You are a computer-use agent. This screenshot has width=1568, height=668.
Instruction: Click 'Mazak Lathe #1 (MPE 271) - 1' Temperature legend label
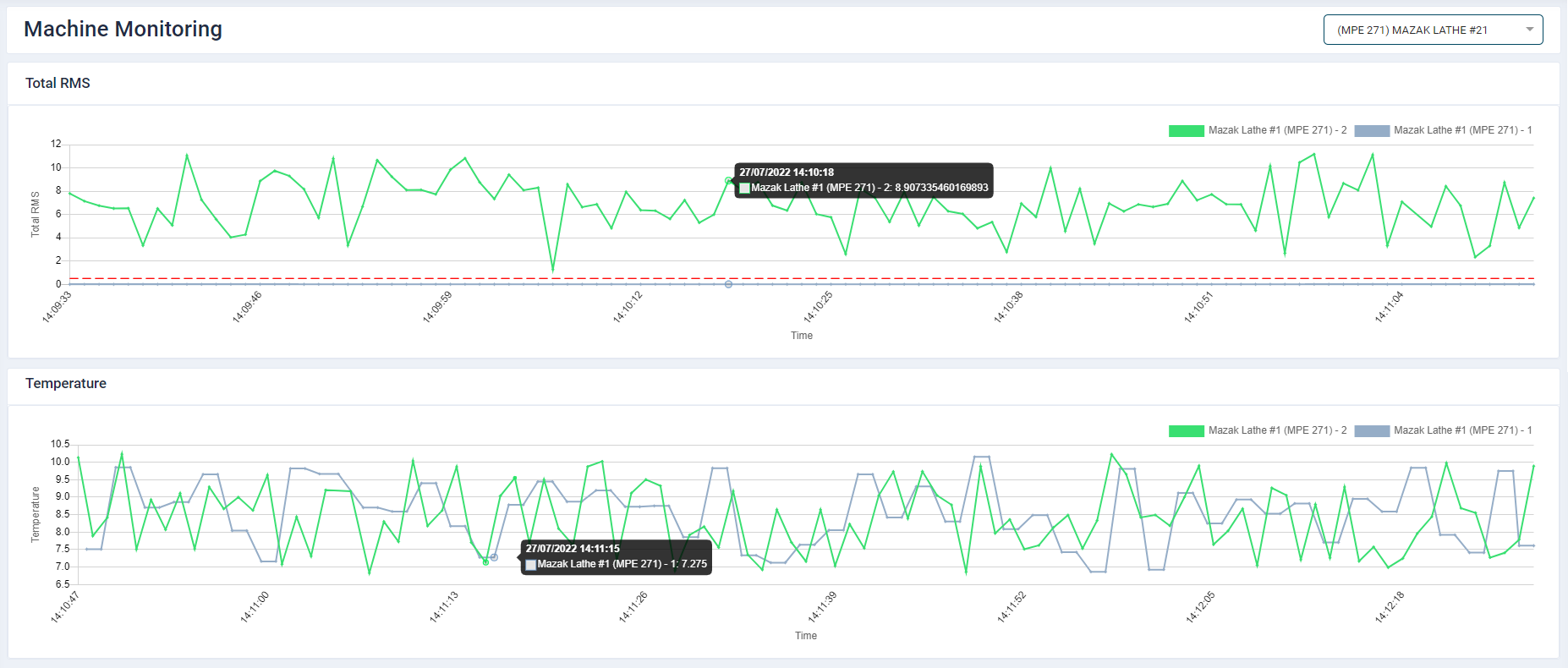coord(1462,430)
